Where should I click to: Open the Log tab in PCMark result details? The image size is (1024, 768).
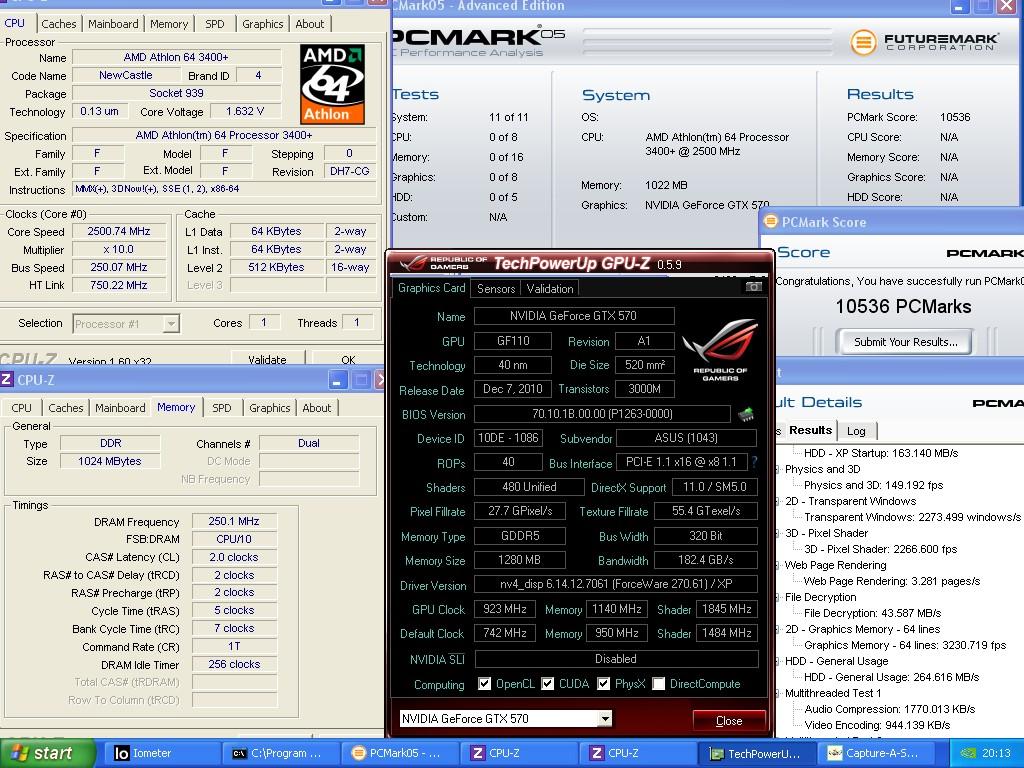click(856, 430)
